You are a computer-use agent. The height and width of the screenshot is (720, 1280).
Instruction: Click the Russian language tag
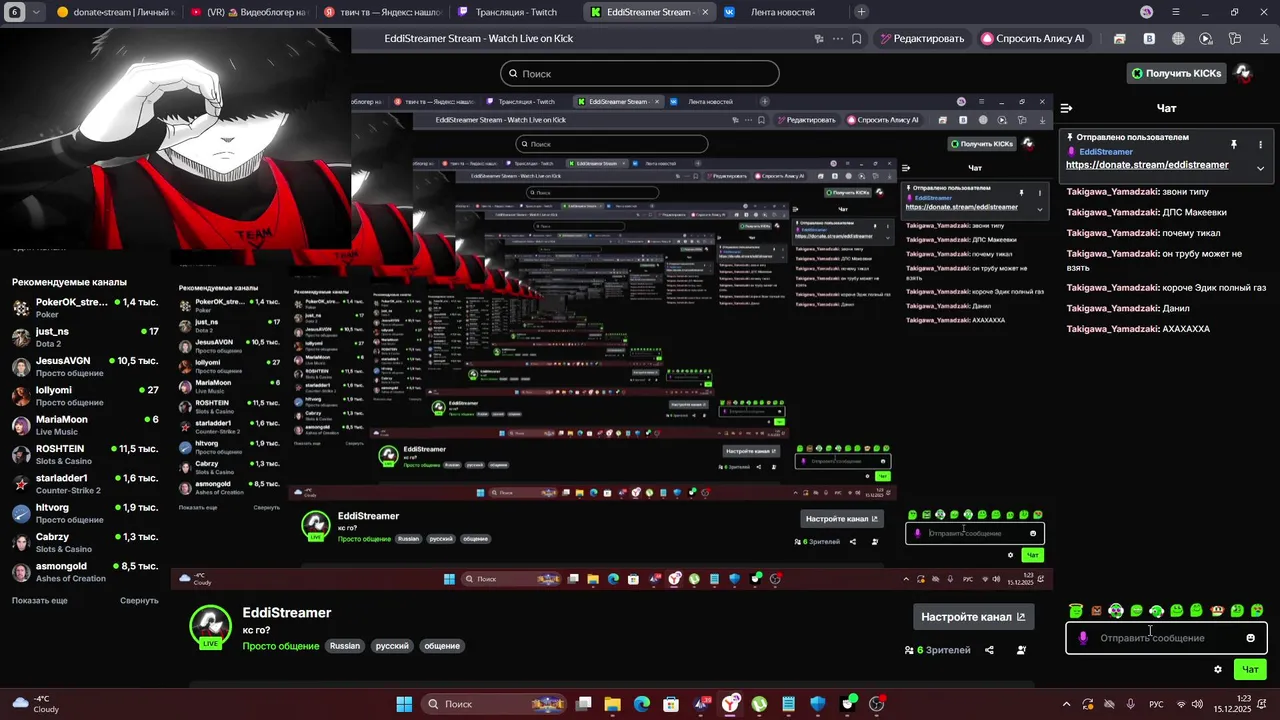[345, 646]
